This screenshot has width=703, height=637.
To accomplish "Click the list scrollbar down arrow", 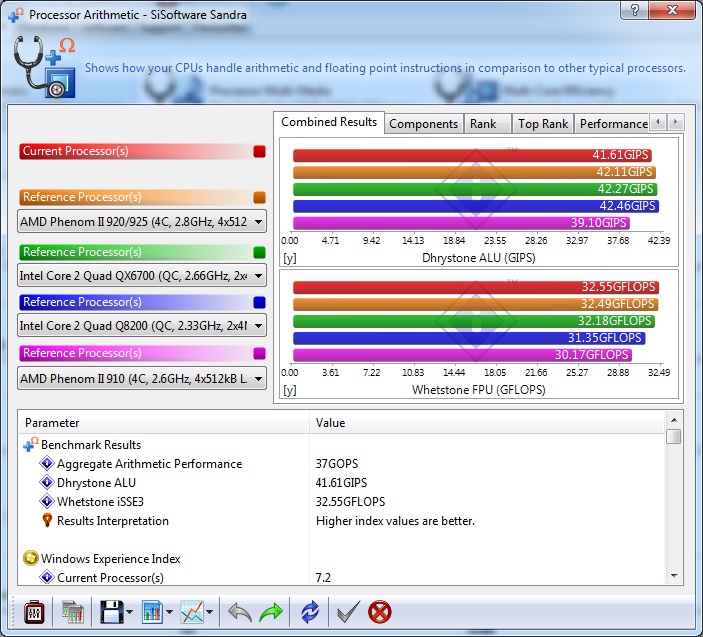I will pos(673,576).
